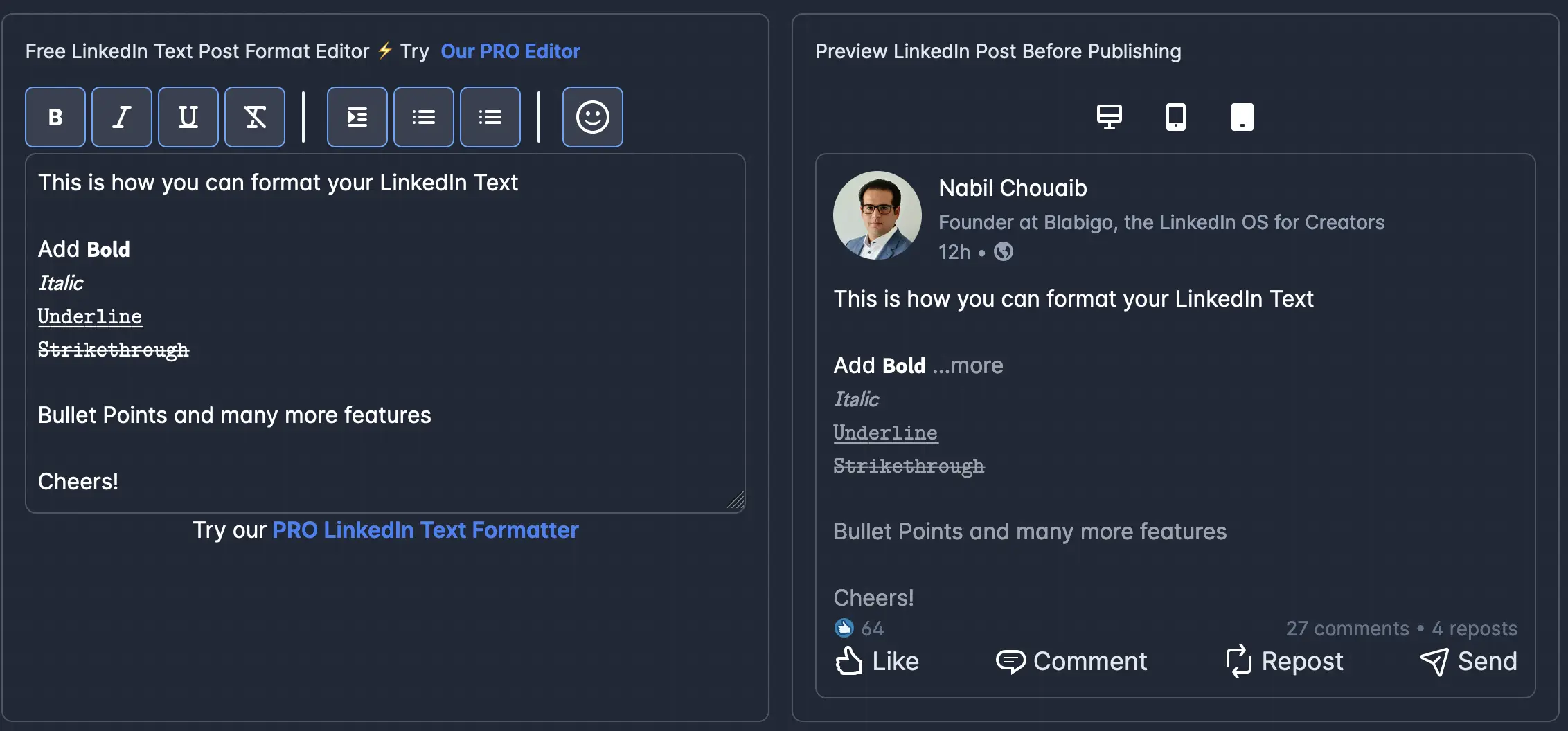1568x731 pixels.
Task: Click the Nabil Chouaib author name
Action: pyautogui.click(x=1013, y=188)
